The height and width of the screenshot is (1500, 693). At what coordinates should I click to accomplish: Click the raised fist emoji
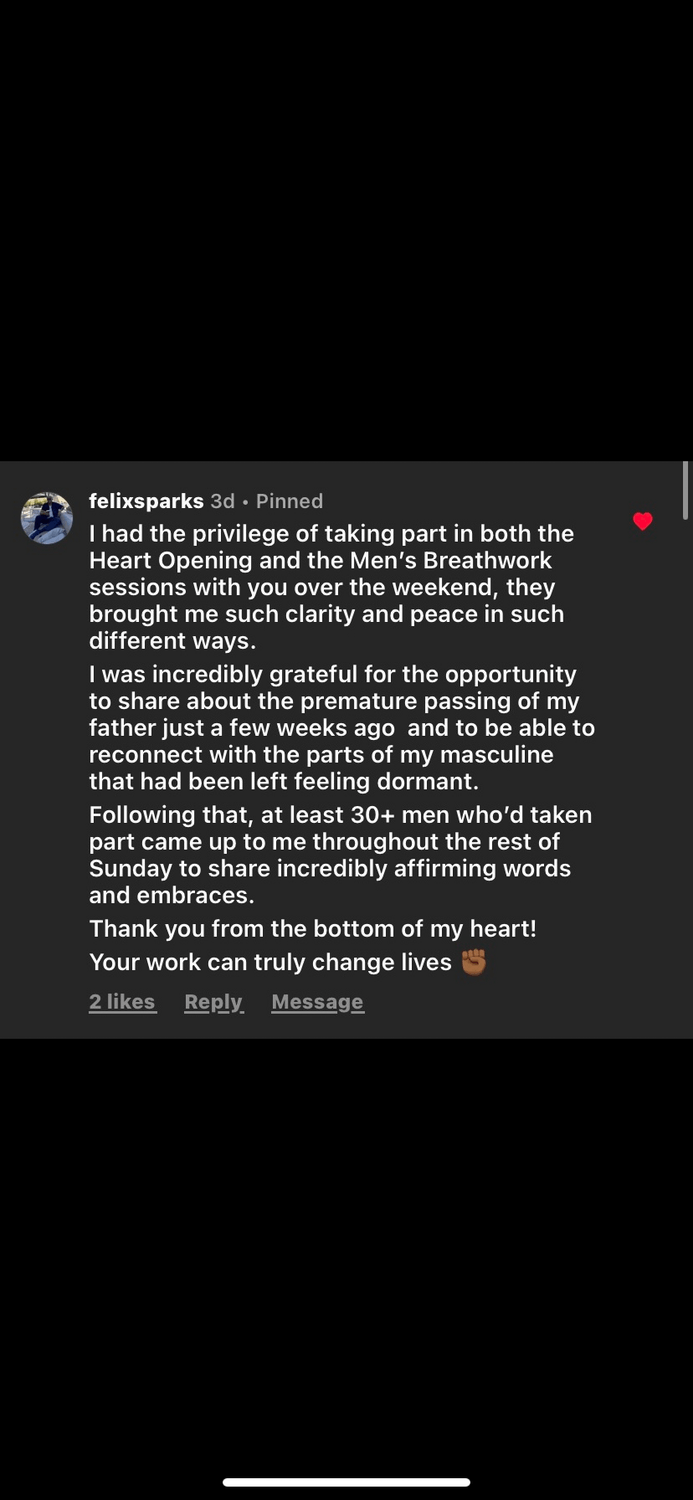pyautogui.click(x=473, y=962)
